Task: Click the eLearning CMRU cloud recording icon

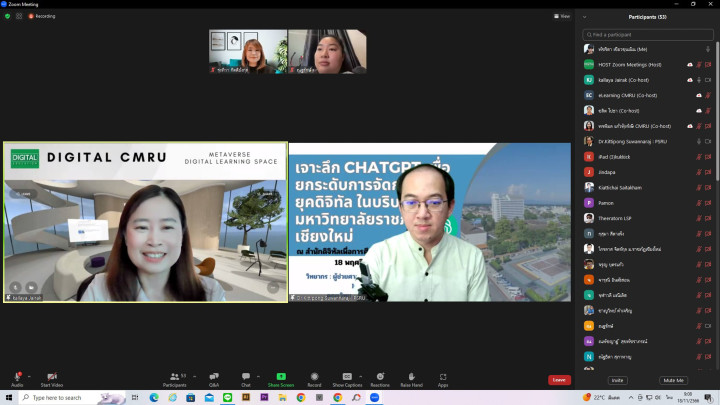Action: [x=699, y=96]
